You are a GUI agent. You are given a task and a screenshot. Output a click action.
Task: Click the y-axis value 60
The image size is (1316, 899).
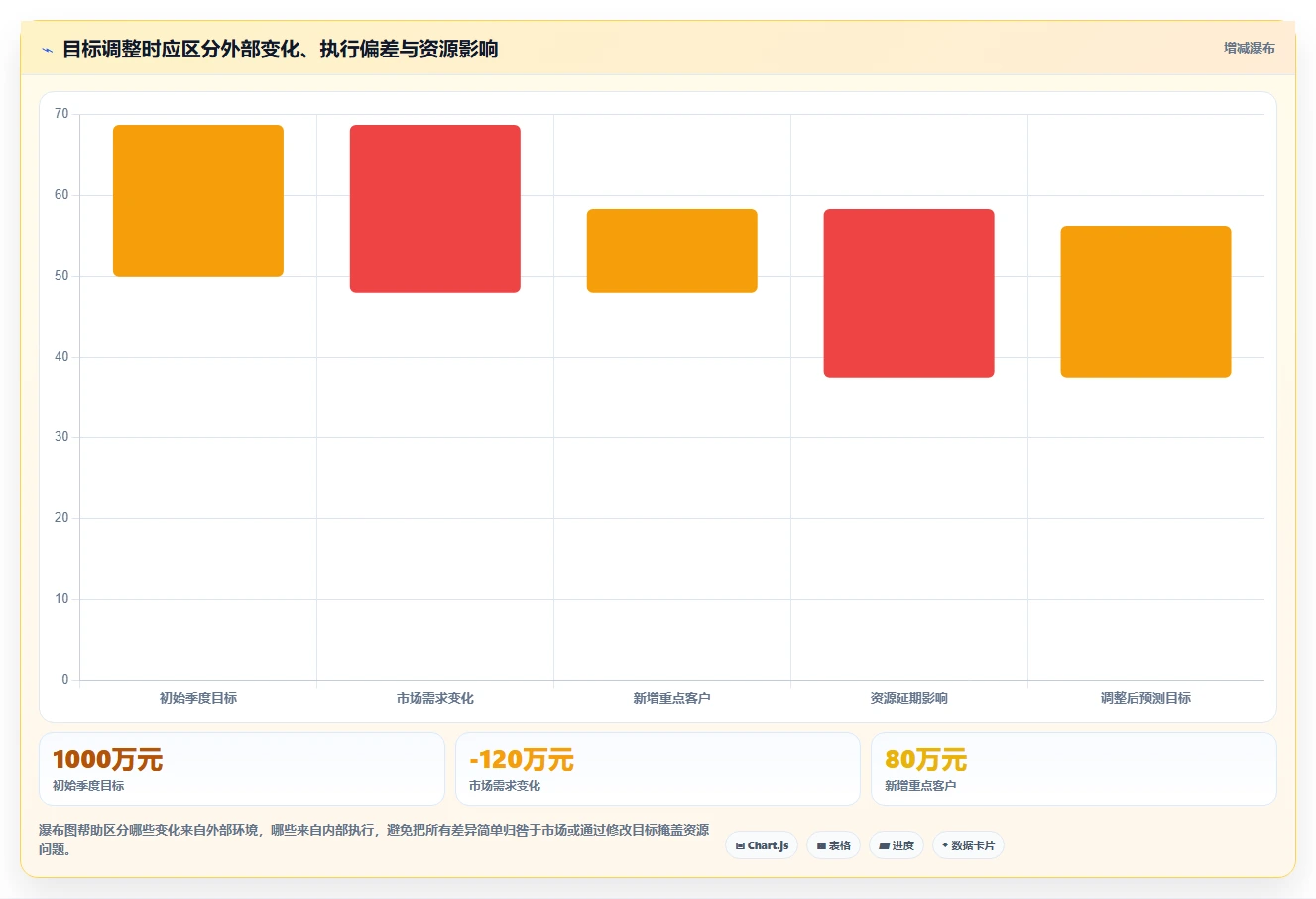pyautogui.click(x=61, y=195)
